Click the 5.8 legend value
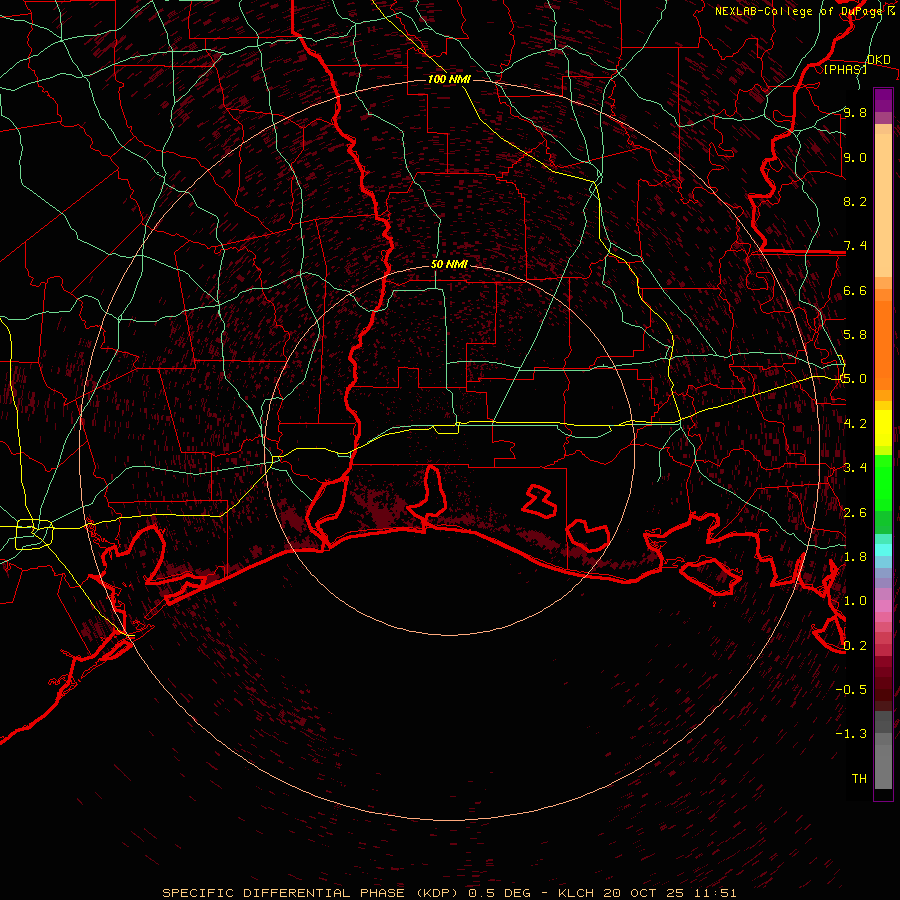 coord(855,335)
